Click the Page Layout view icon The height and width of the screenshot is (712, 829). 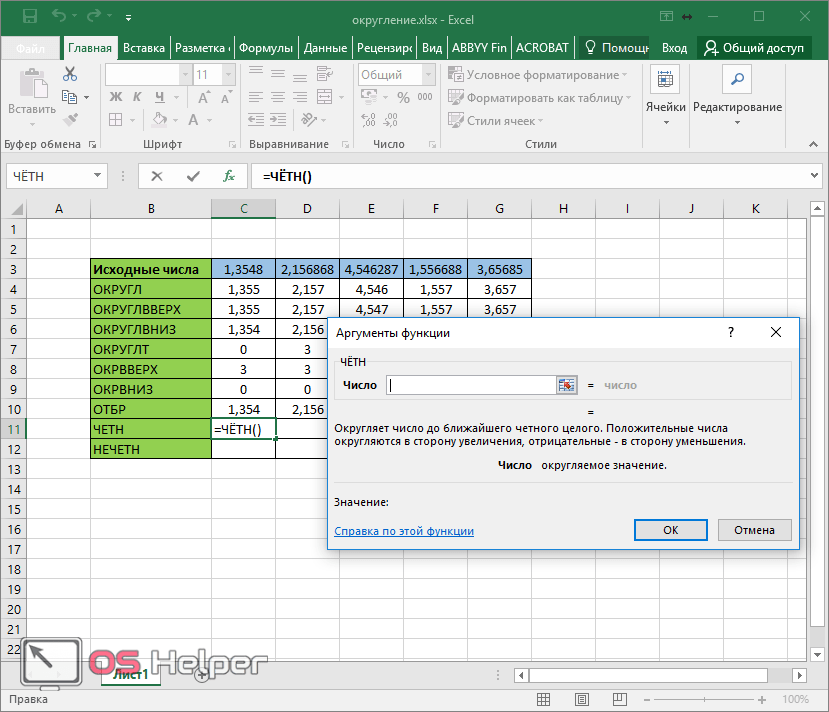tap(582, 699)
